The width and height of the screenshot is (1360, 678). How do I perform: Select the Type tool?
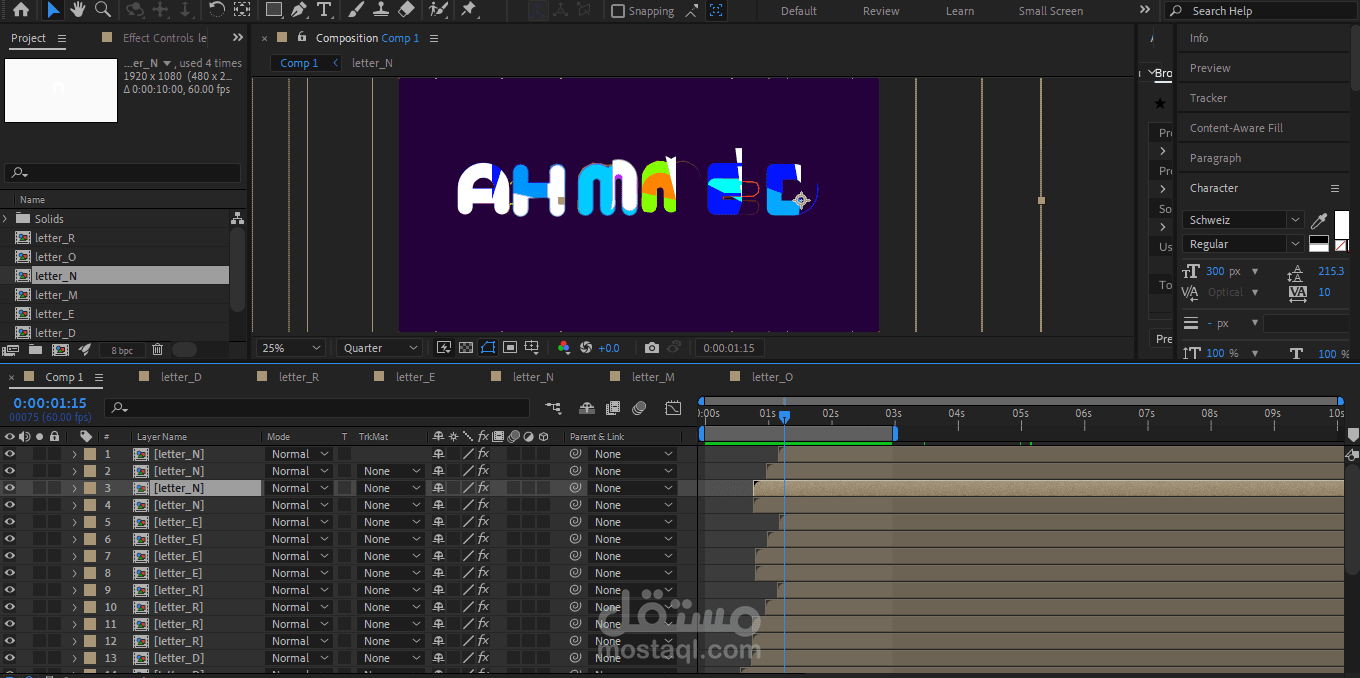coord(324,11)
